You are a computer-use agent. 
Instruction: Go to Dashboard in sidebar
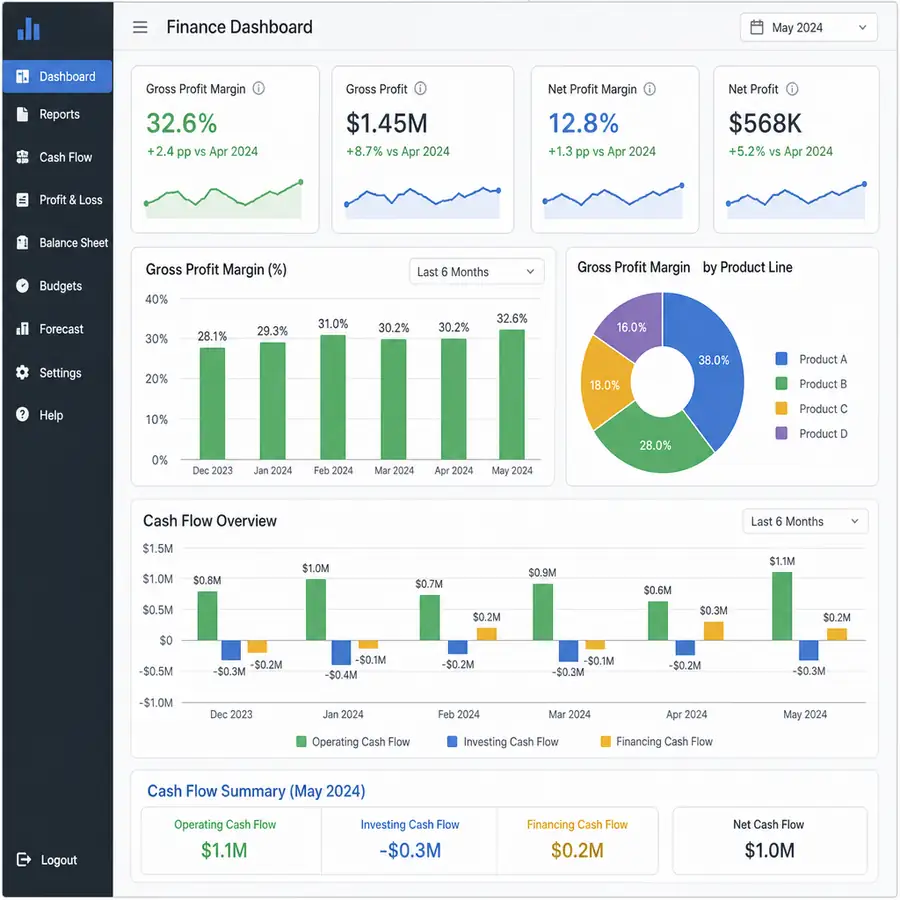click(57, 76)
